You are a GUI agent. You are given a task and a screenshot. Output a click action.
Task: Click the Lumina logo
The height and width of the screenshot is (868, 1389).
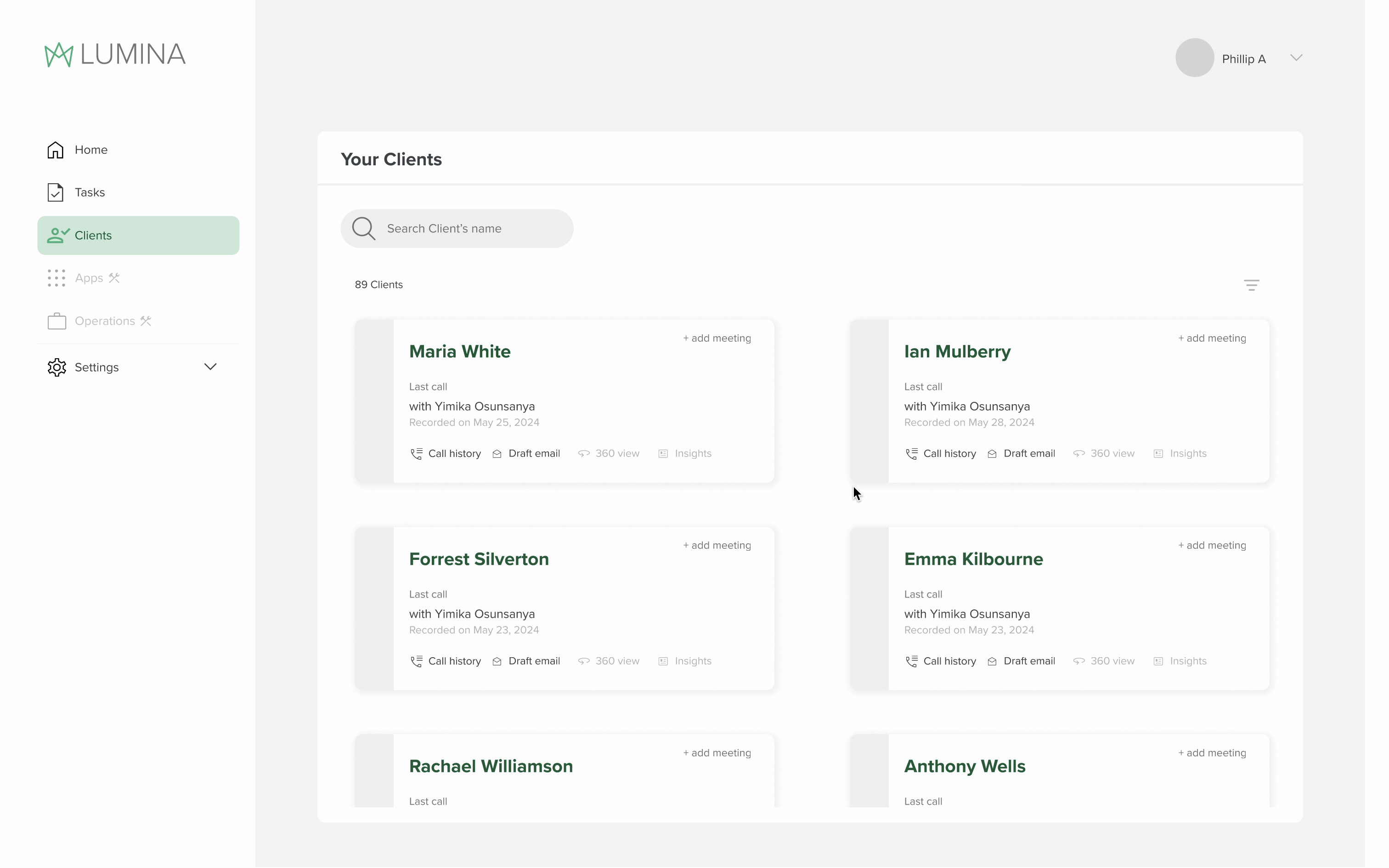point(115,55)
